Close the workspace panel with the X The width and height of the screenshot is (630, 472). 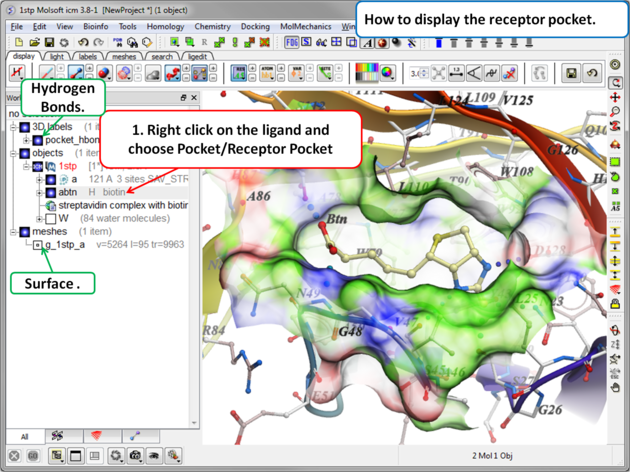[194, 98]
